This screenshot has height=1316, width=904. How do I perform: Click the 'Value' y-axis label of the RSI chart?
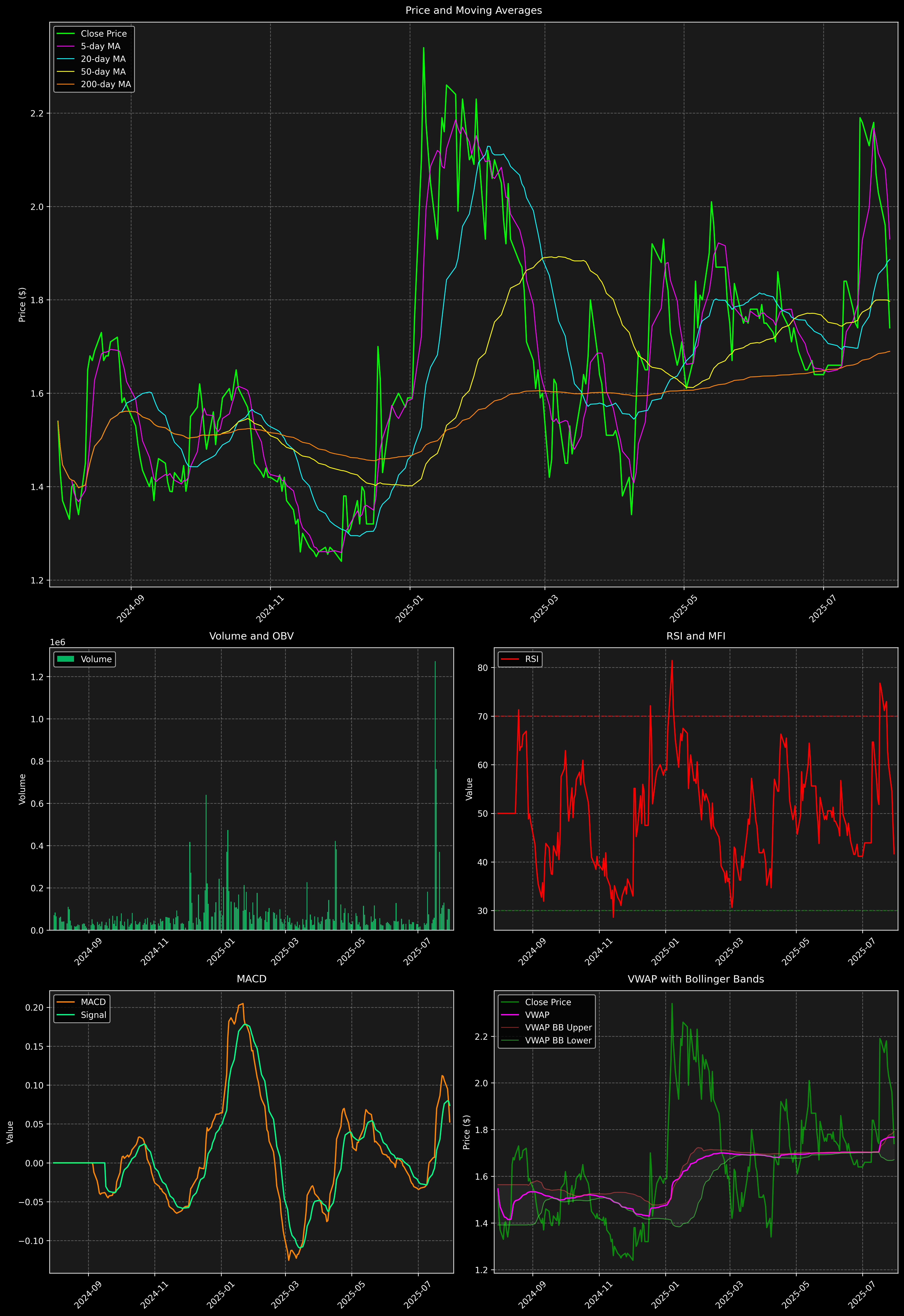pos(469,789)
